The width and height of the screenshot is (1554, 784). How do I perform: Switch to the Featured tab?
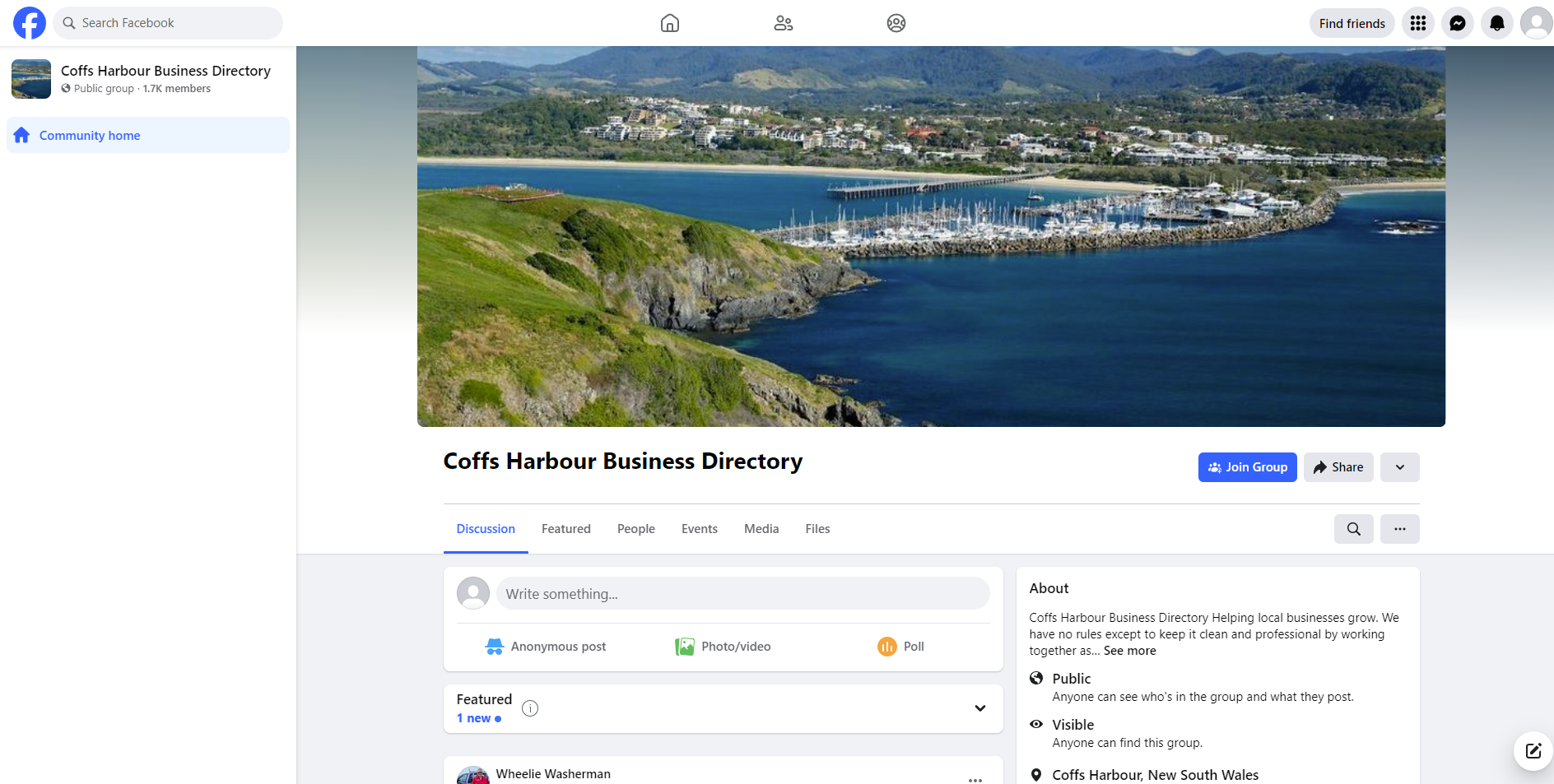click(566, 529)
